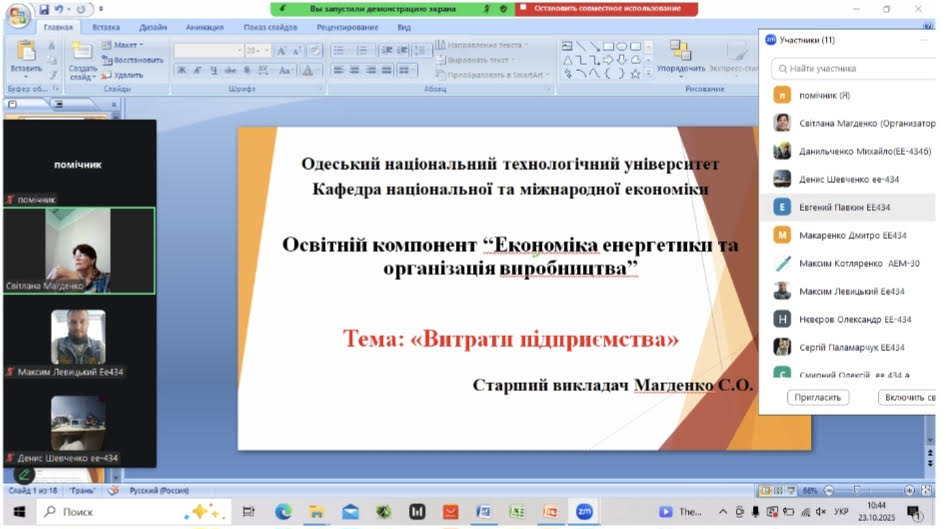Image resolution: width=946 pixels, height=529 pixels.
Task: Open the Показ слайдов ribbon tab
Action: point(269,28)
